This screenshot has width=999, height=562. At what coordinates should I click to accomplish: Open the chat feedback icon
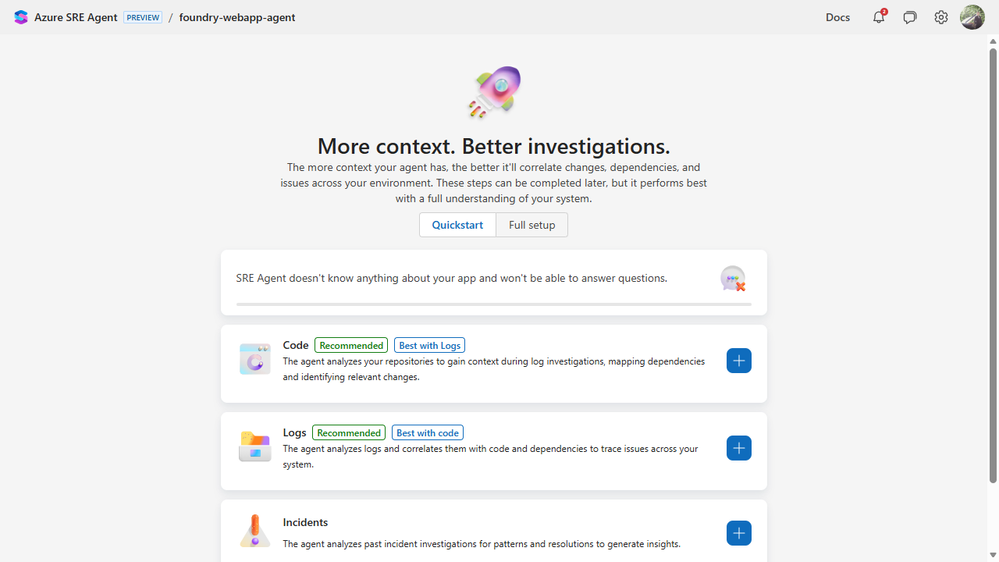coord(910,17)
